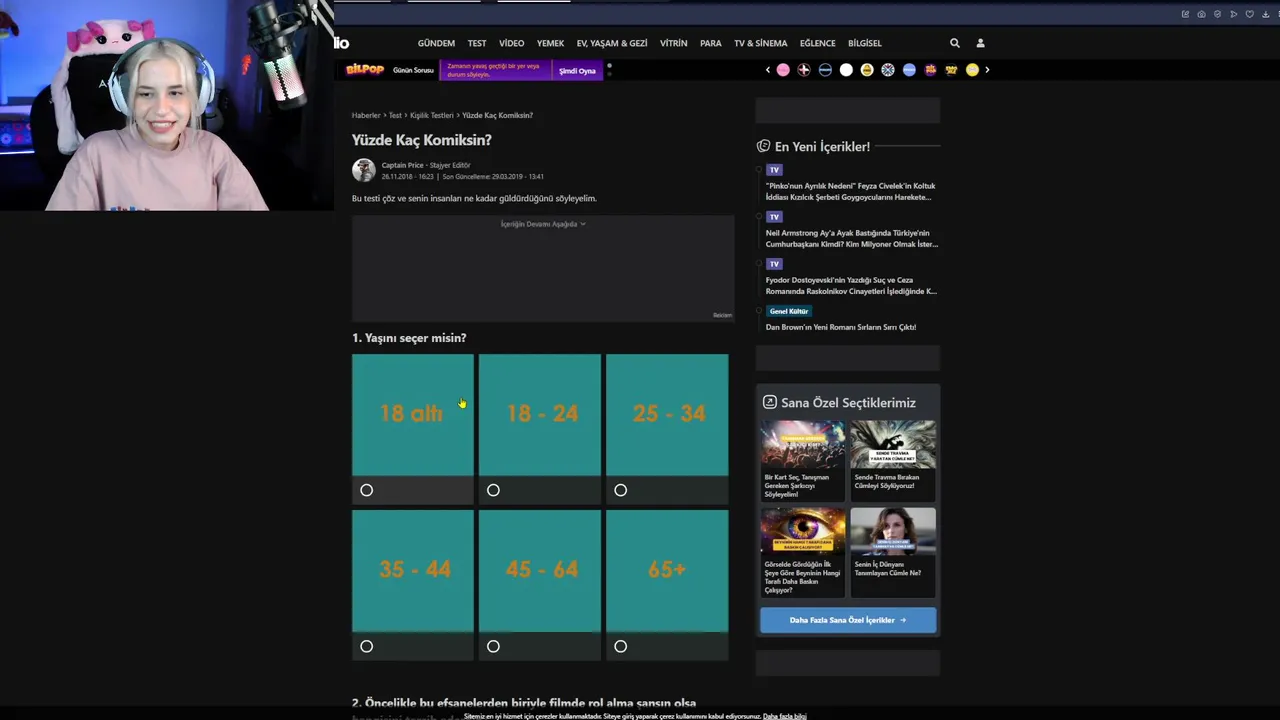Viewport: 1280px width, 720px height.
Task: Select the radio button for 65+
Action: [621, 646]
